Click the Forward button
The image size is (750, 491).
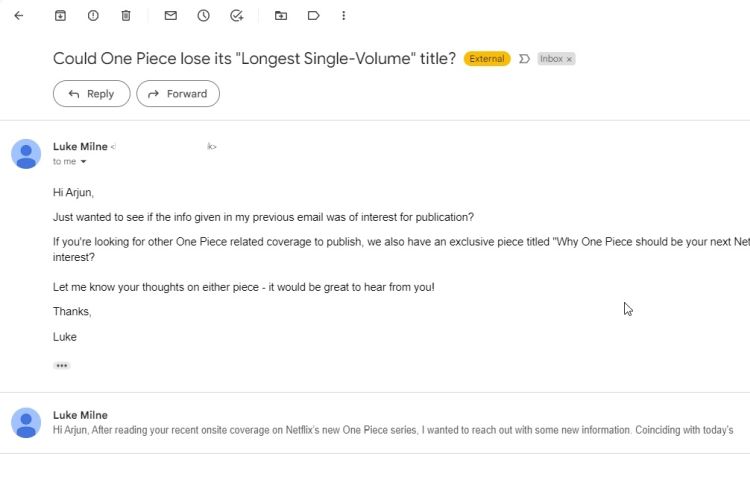[x=178, y=94]
